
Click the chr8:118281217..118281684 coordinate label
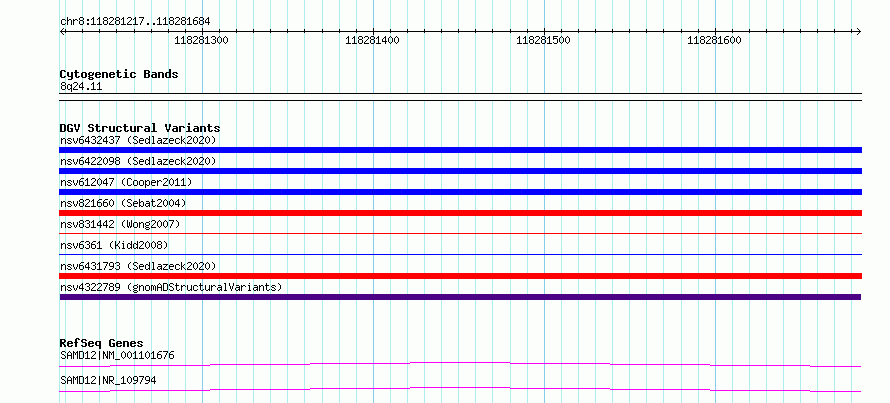pyautogui.click(x=135, y=22)
